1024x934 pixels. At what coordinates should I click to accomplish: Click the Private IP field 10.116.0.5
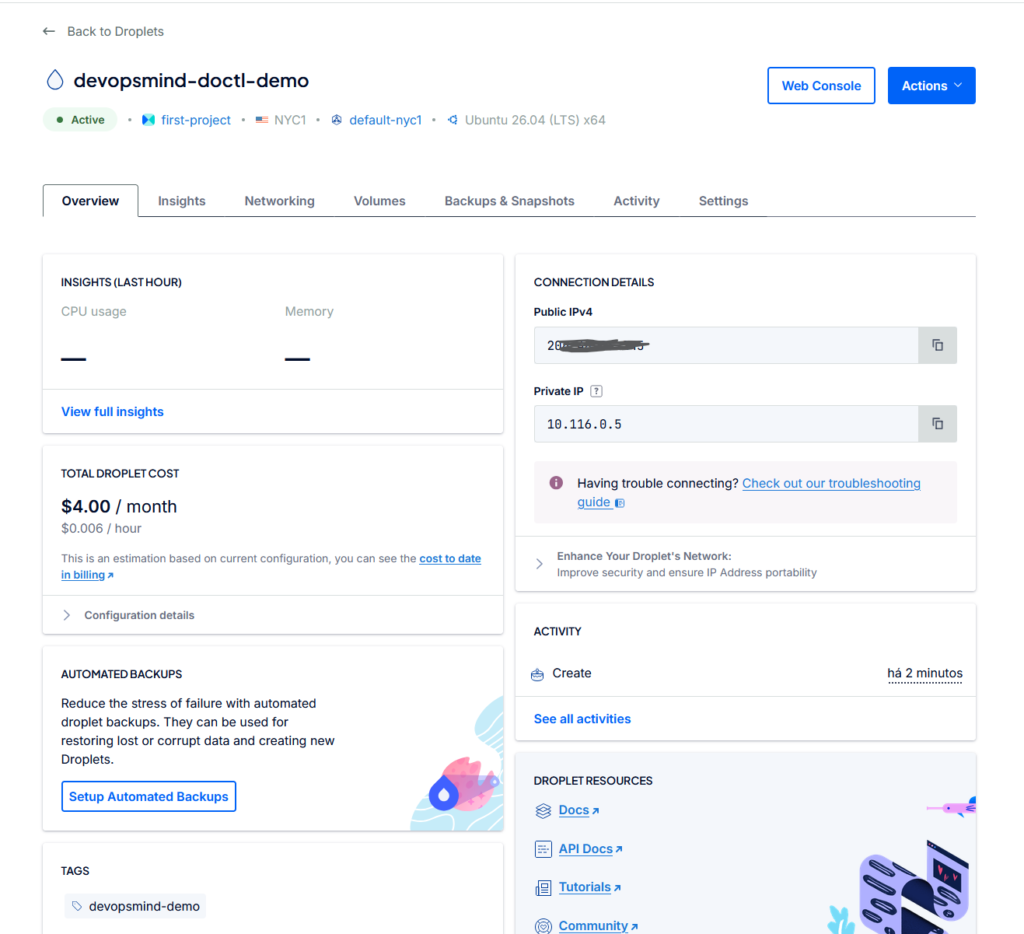coord(726,424)
